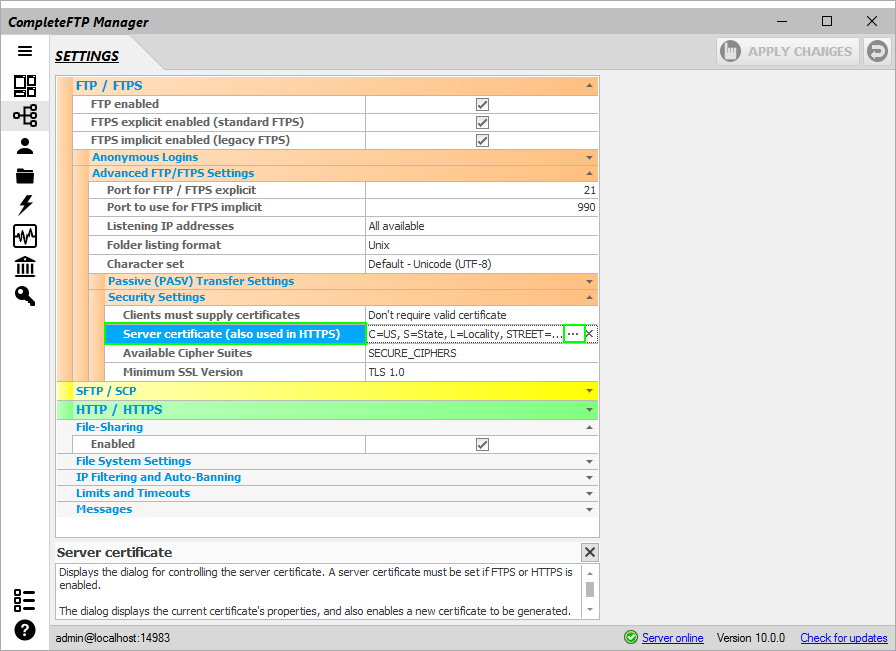The height and width of the screenshot is (651, 896).
Task: Collapse the File-Sharing section
Action: (x=589, y=428)
